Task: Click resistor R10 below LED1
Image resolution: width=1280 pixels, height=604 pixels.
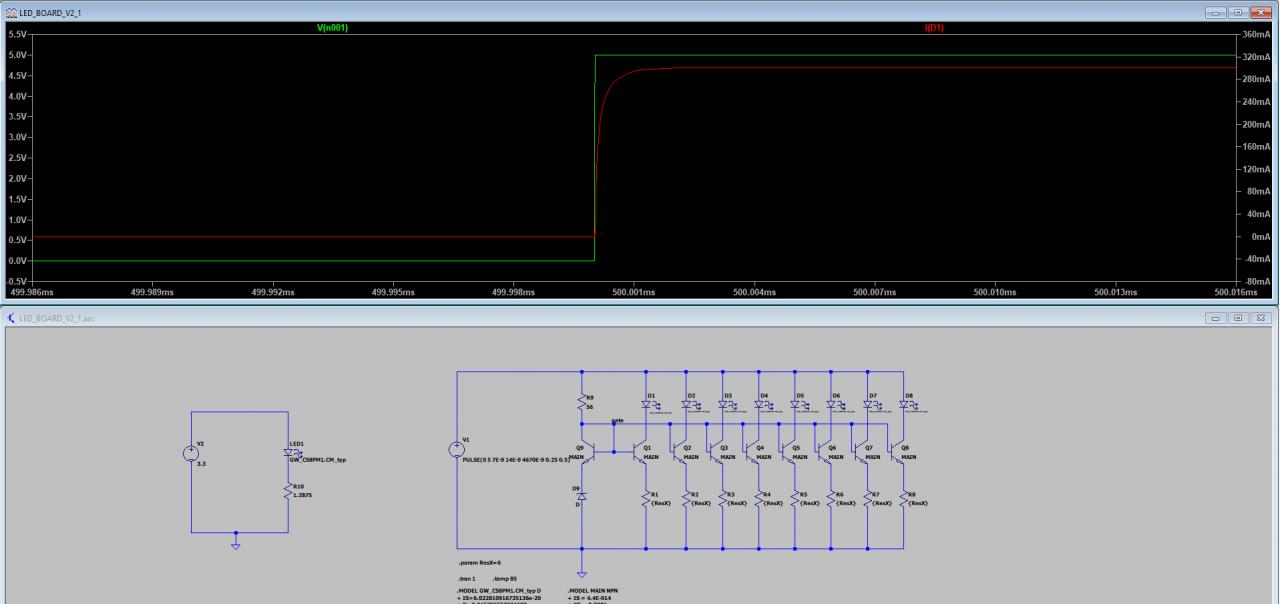Action: pyautogui.click(x=288, y=490)
